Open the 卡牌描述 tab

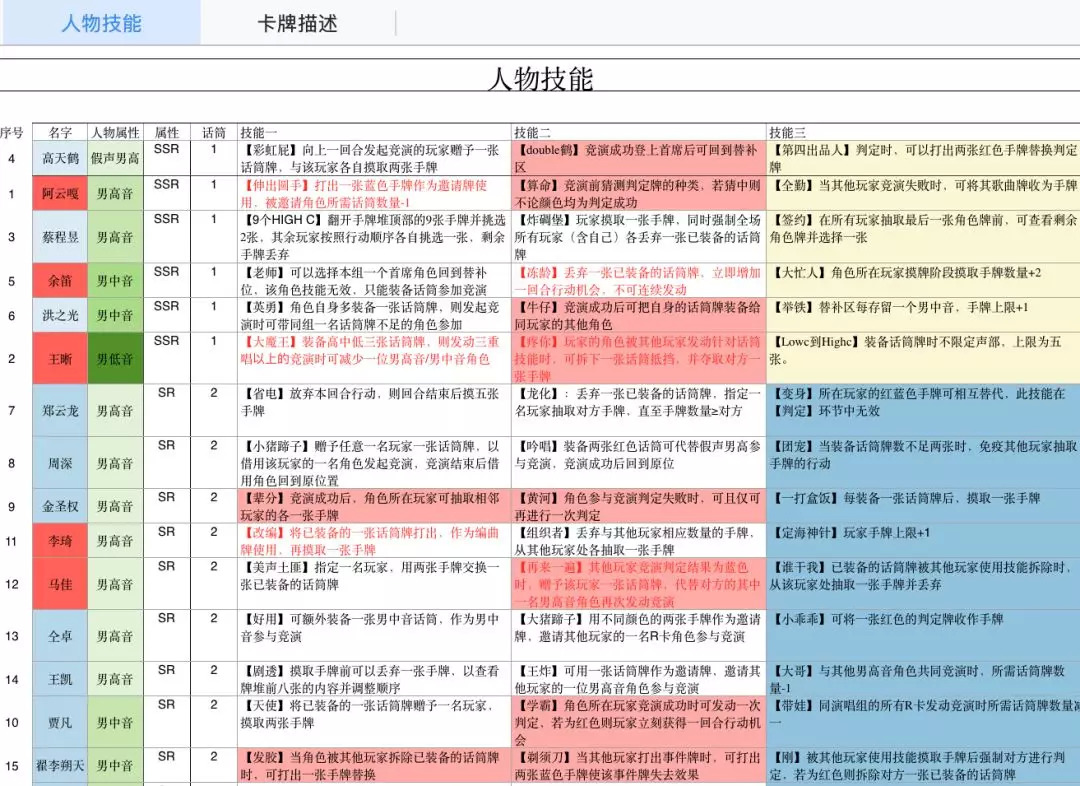click(x=298, y=23)
